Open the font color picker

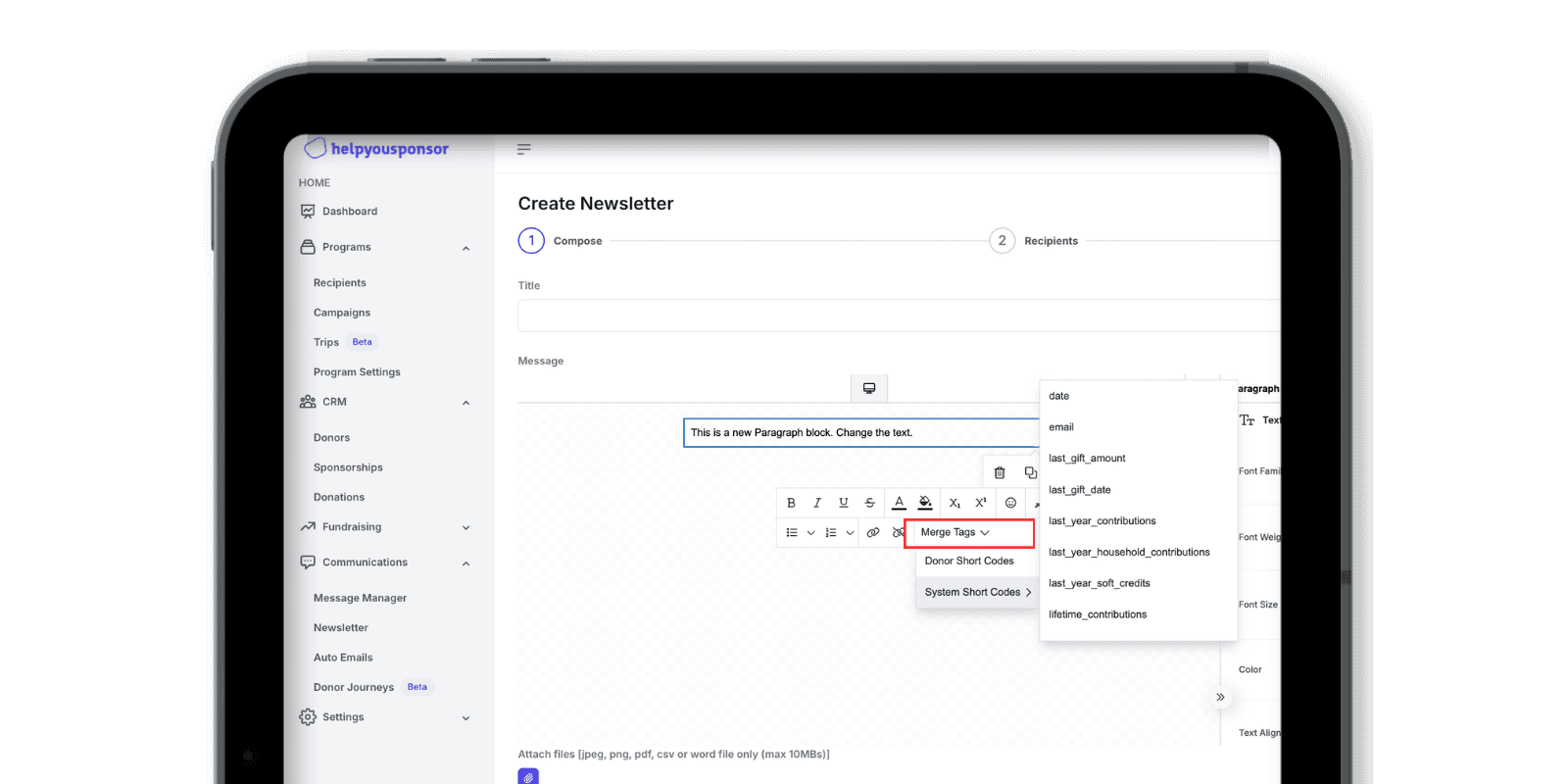pos(899,503)
